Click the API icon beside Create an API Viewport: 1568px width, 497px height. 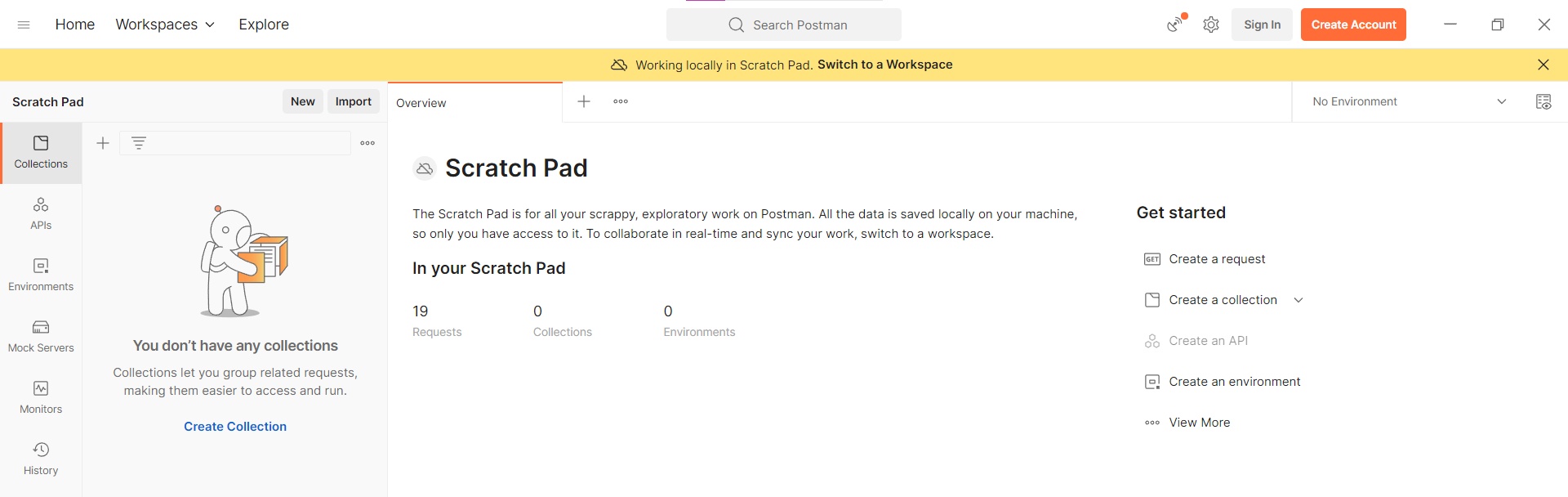point(1152,341)
